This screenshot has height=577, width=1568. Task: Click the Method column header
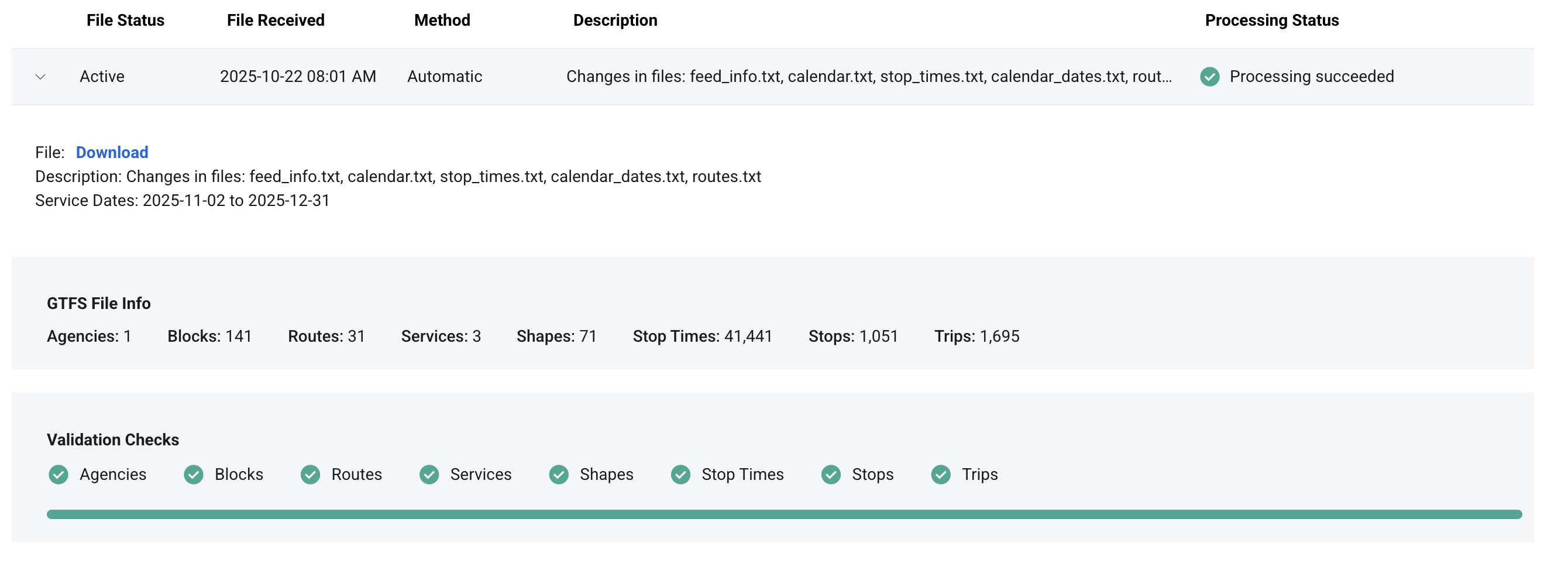(442, 20)
